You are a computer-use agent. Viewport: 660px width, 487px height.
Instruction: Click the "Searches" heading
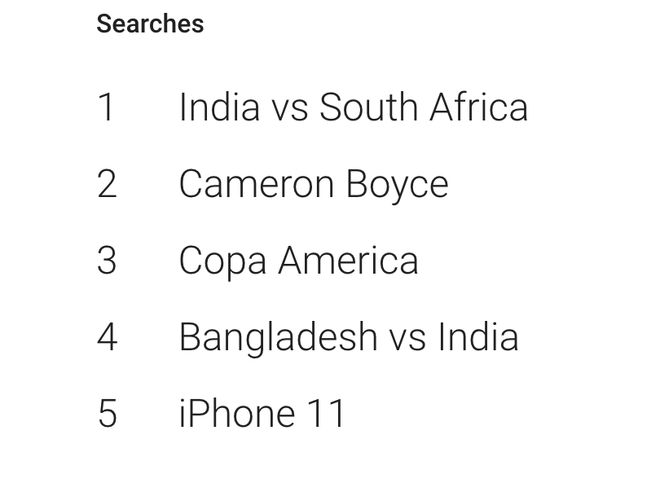[x=150, y=24]
